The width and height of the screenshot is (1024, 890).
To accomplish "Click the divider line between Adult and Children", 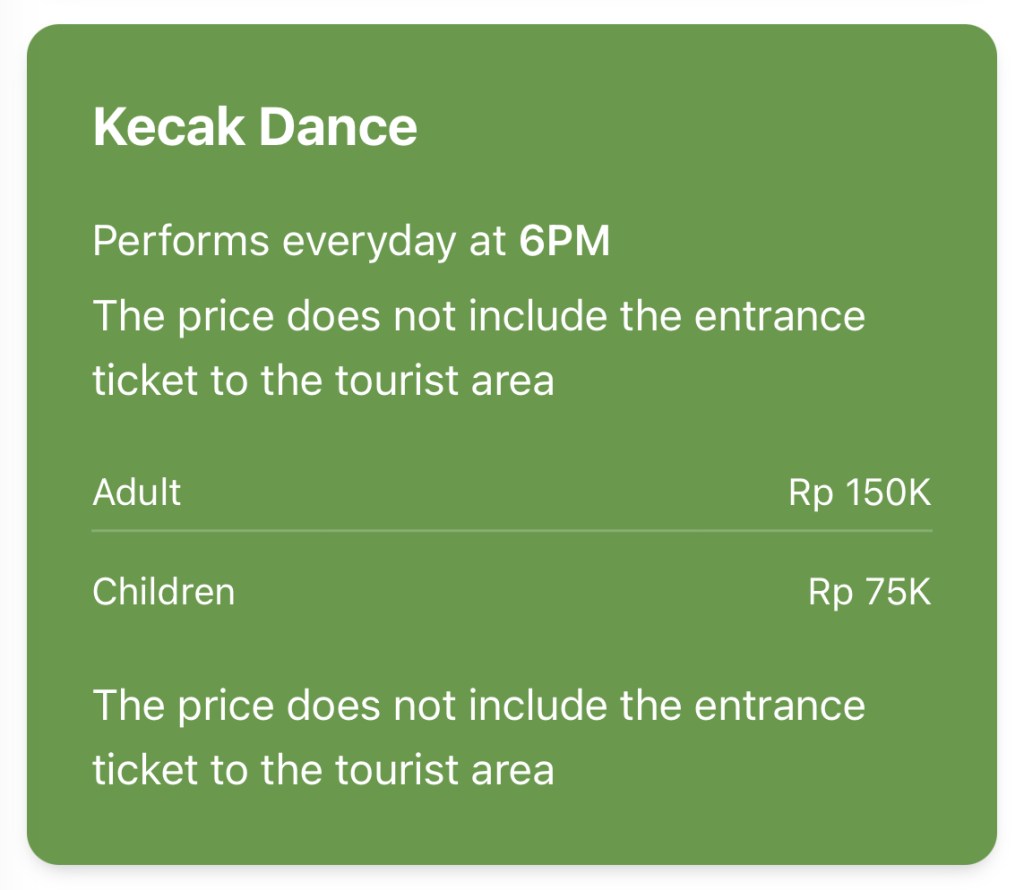I will (x=512, y=530).
